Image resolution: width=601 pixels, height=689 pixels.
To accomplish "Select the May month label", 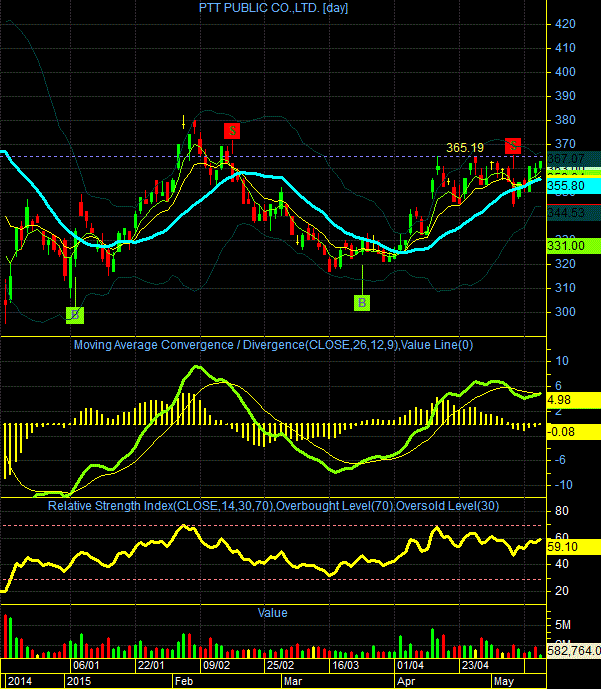I will pos(503,682).
